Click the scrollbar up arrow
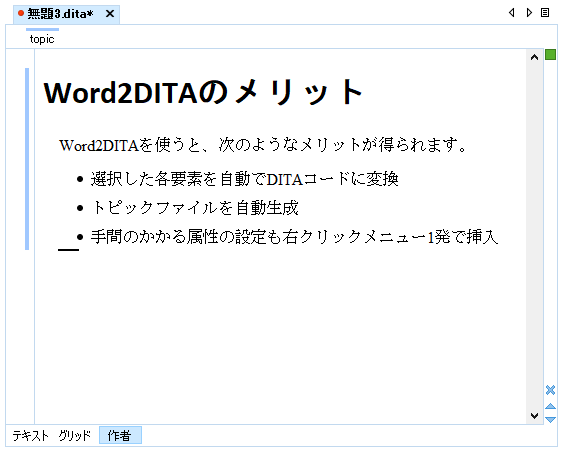The width and height of the screenshot is (562, 453). coord(534,57)
